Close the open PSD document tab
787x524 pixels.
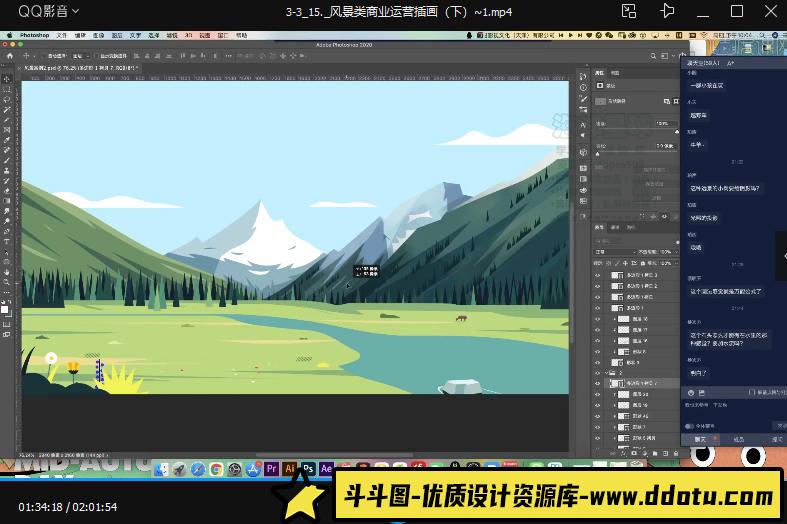tap(21, 67)
